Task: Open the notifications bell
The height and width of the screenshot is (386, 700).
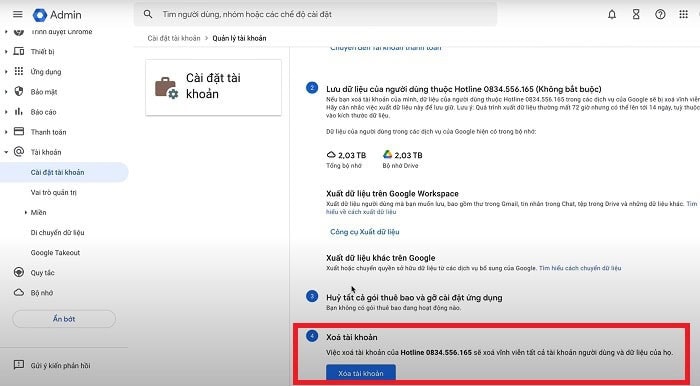Action: point(612,14)
